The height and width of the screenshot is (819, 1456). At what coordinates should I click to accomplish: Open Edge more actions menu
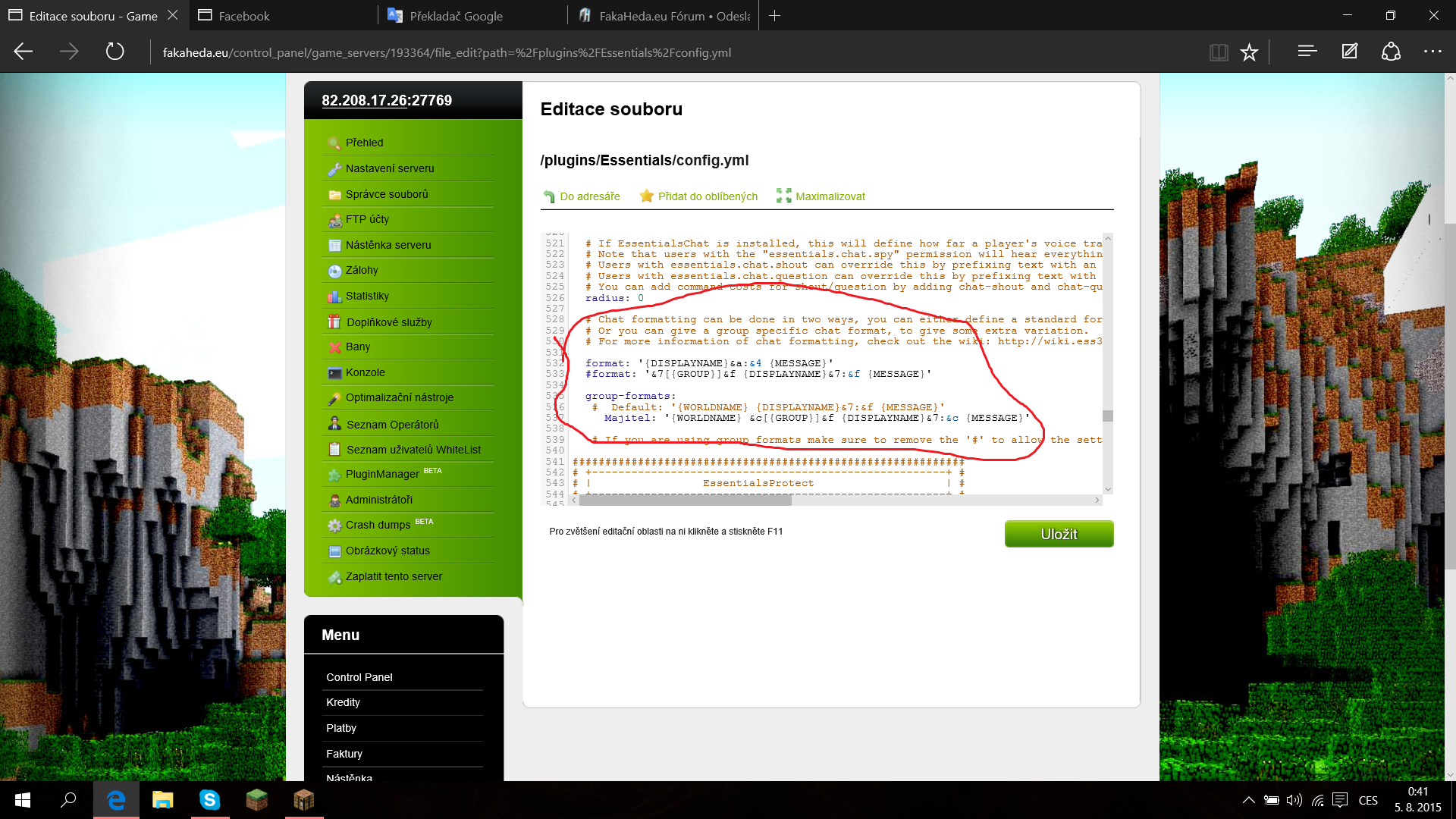coord(1432,52)
